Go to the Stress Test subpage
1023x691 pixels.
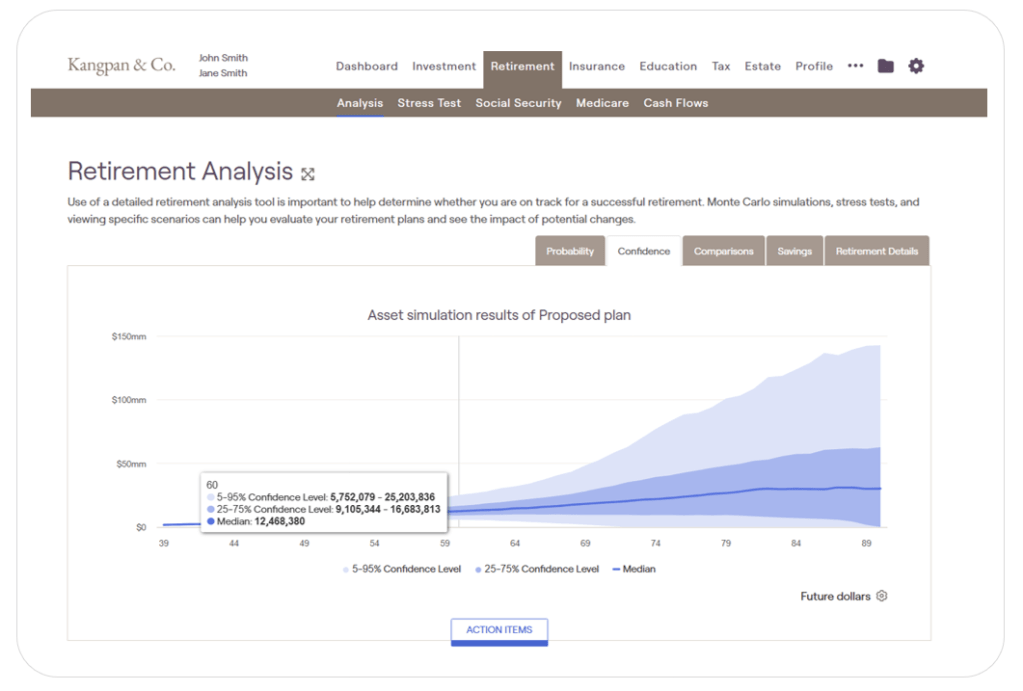[429, 103]
